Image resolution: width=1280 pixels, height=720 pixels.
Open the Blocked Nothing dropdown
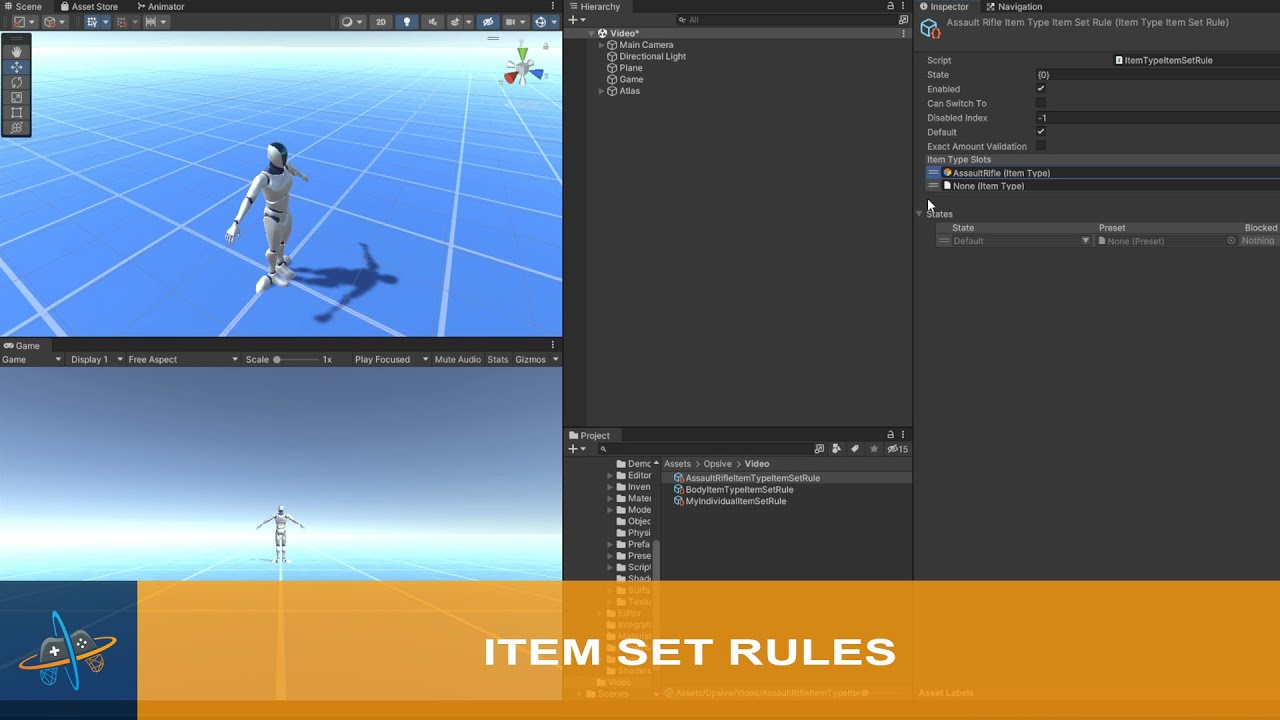(1259, 241)
